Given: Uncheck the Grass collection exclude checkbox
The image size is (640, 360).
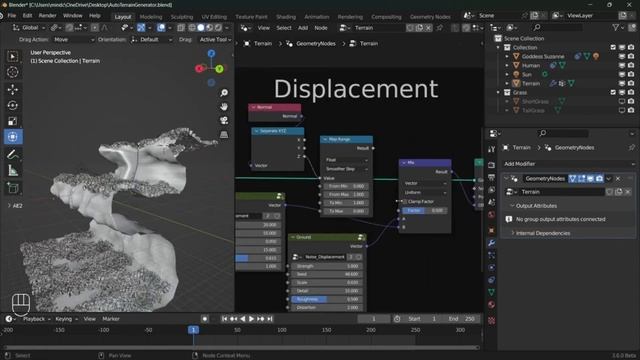Looking at the screenshot, I should 613,92.
